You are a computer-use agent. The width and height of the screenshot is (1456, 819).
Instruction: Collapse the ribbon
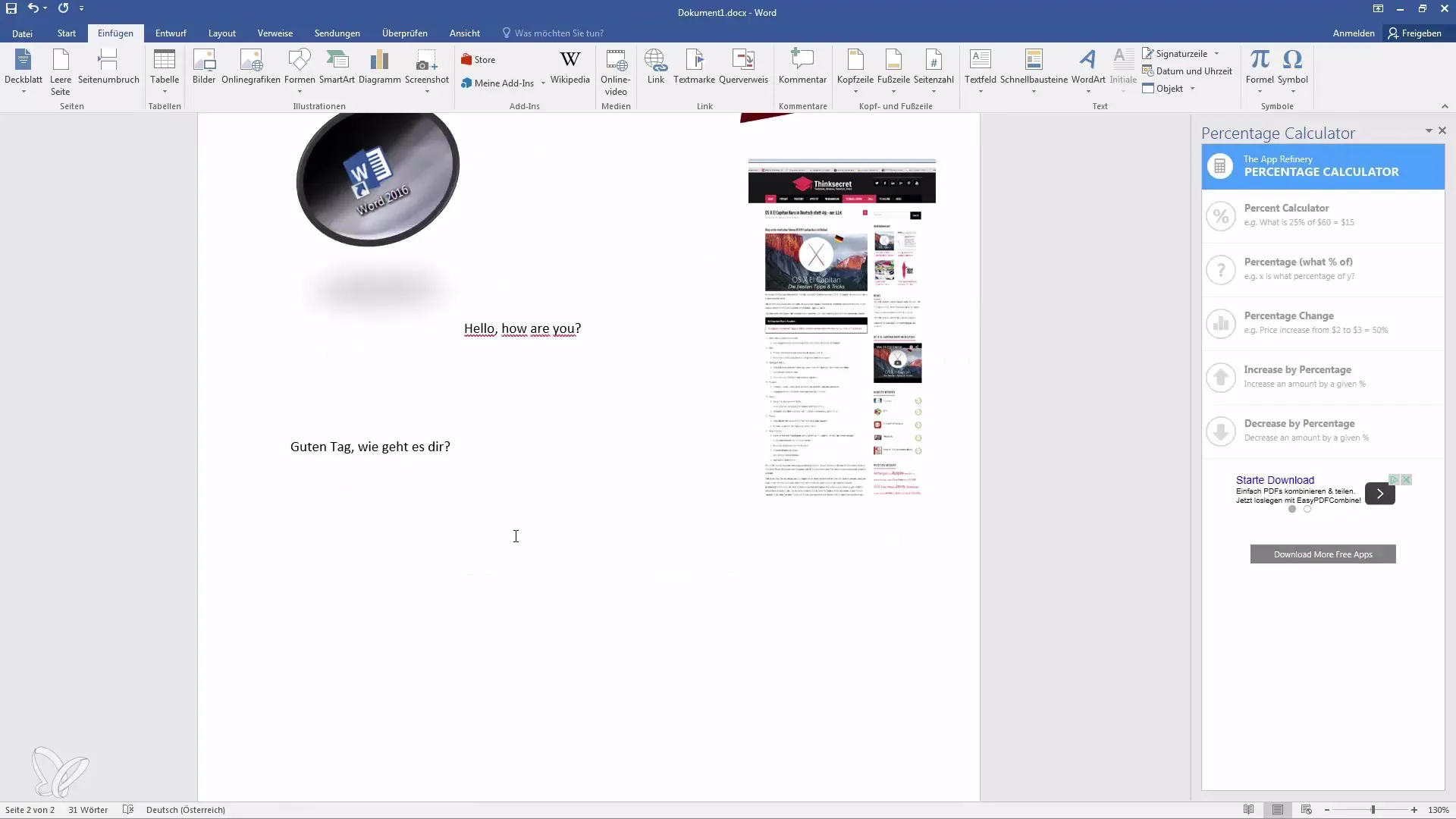[x=1445, y=106]
